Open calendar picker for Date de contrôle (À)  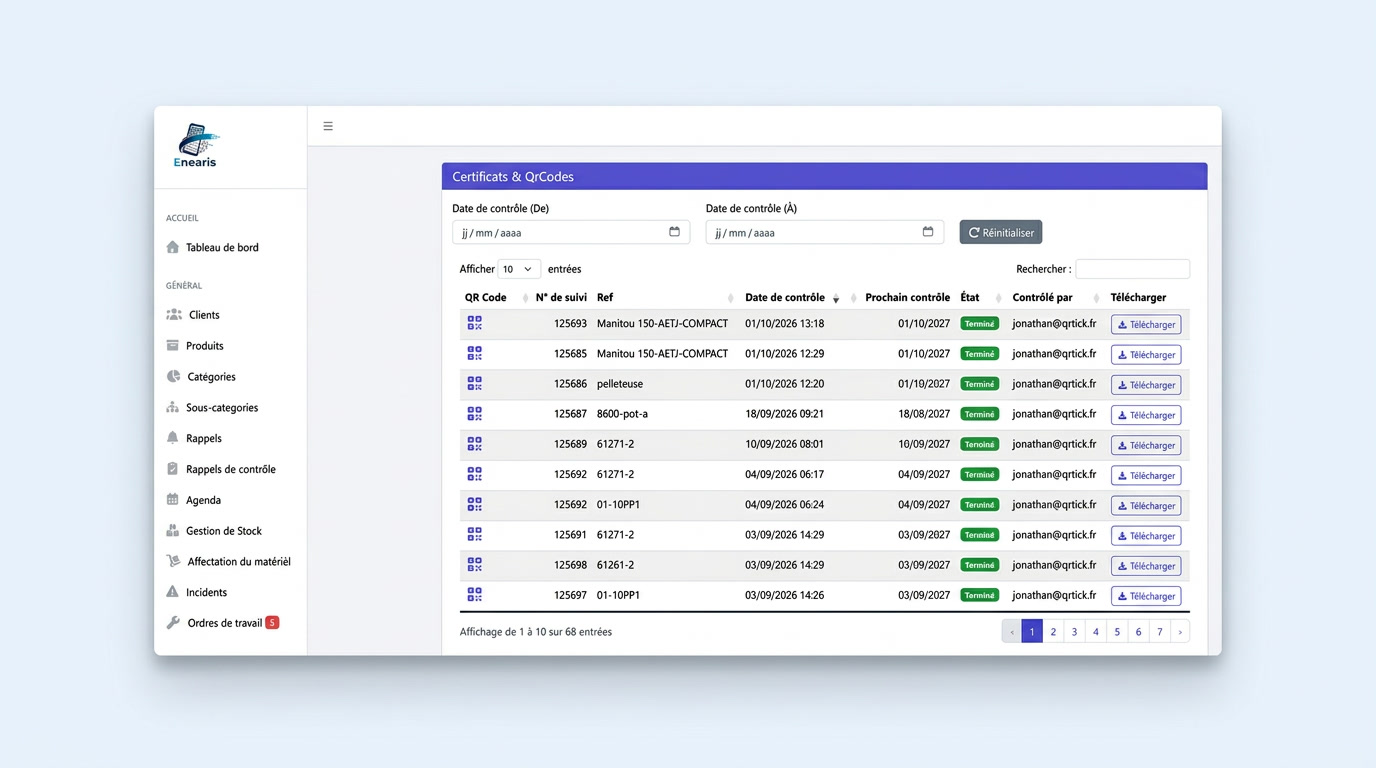click(928, 232)
